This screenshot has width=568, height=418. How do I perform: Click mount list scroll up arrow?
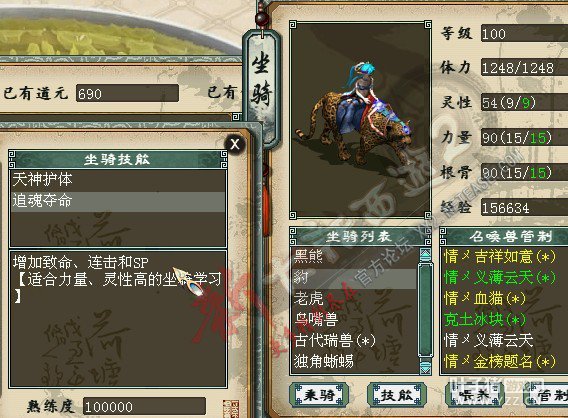[x=425, y=254]
